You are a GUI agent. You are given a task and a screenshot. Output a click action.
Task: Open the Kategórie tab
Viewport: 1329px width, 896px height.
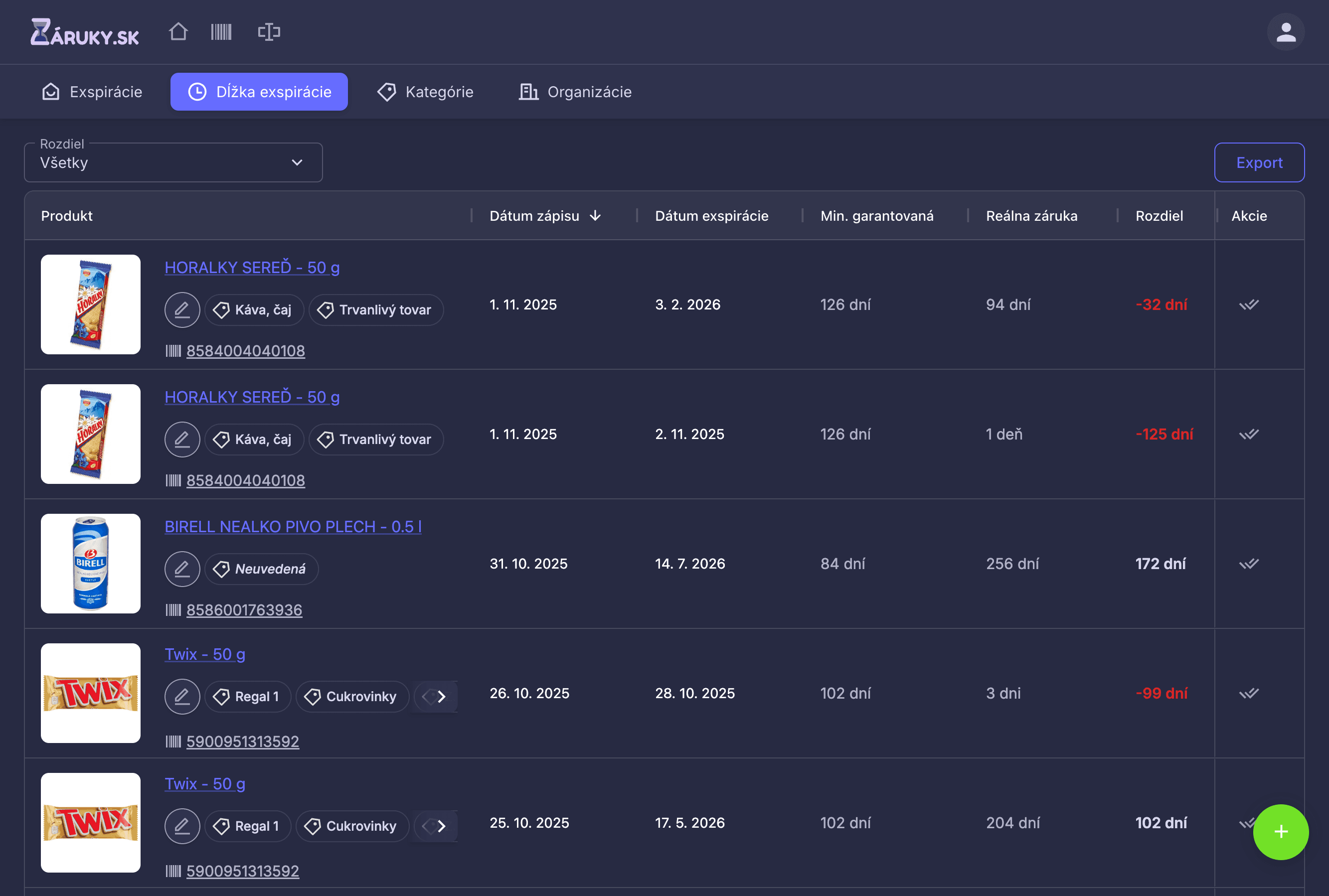tap(425, 91)
